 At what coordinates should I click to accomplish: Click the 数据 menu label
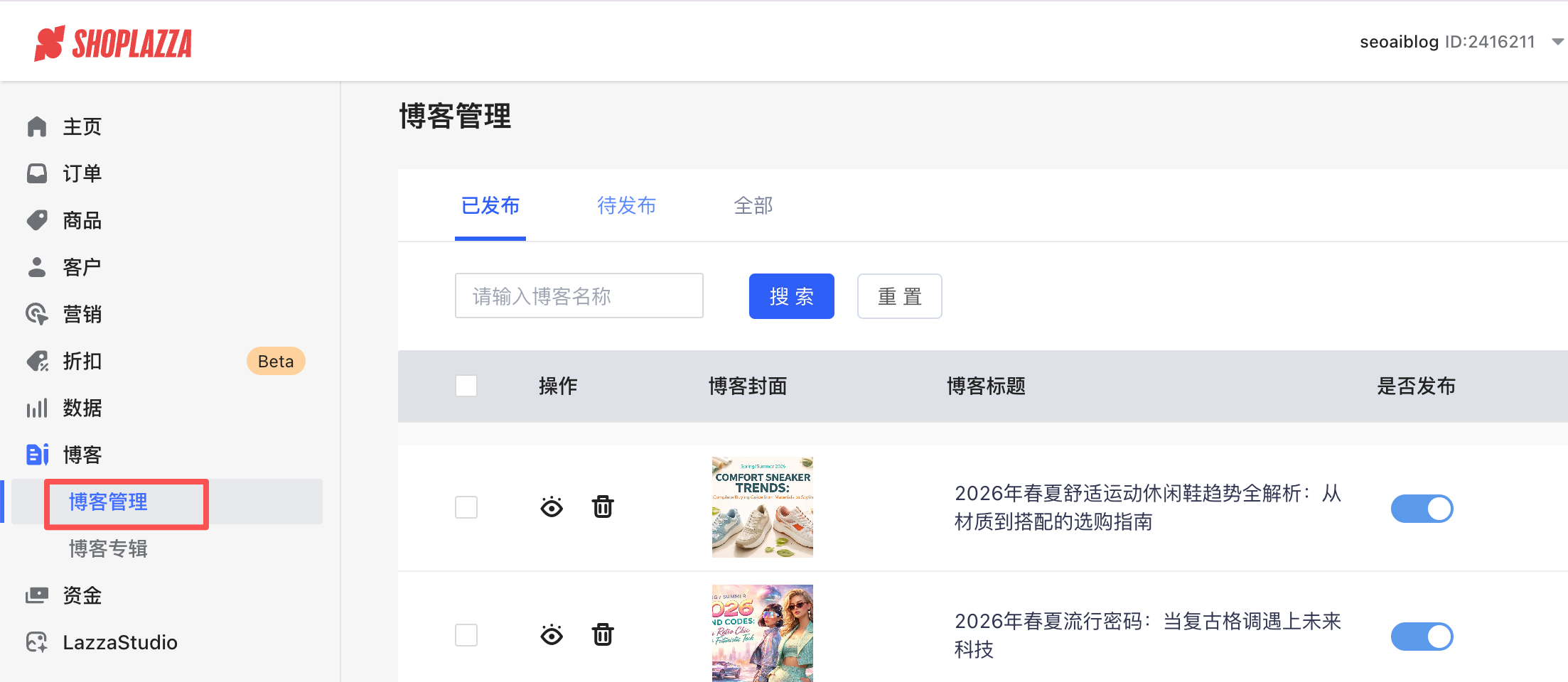(82, 408)
